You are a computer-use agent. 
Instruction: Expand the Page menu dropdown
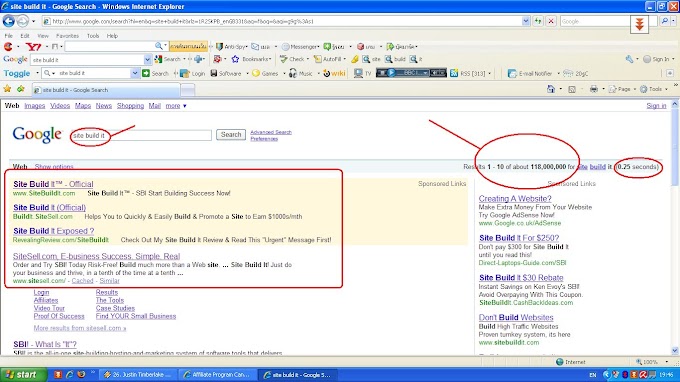coord(635,89)
